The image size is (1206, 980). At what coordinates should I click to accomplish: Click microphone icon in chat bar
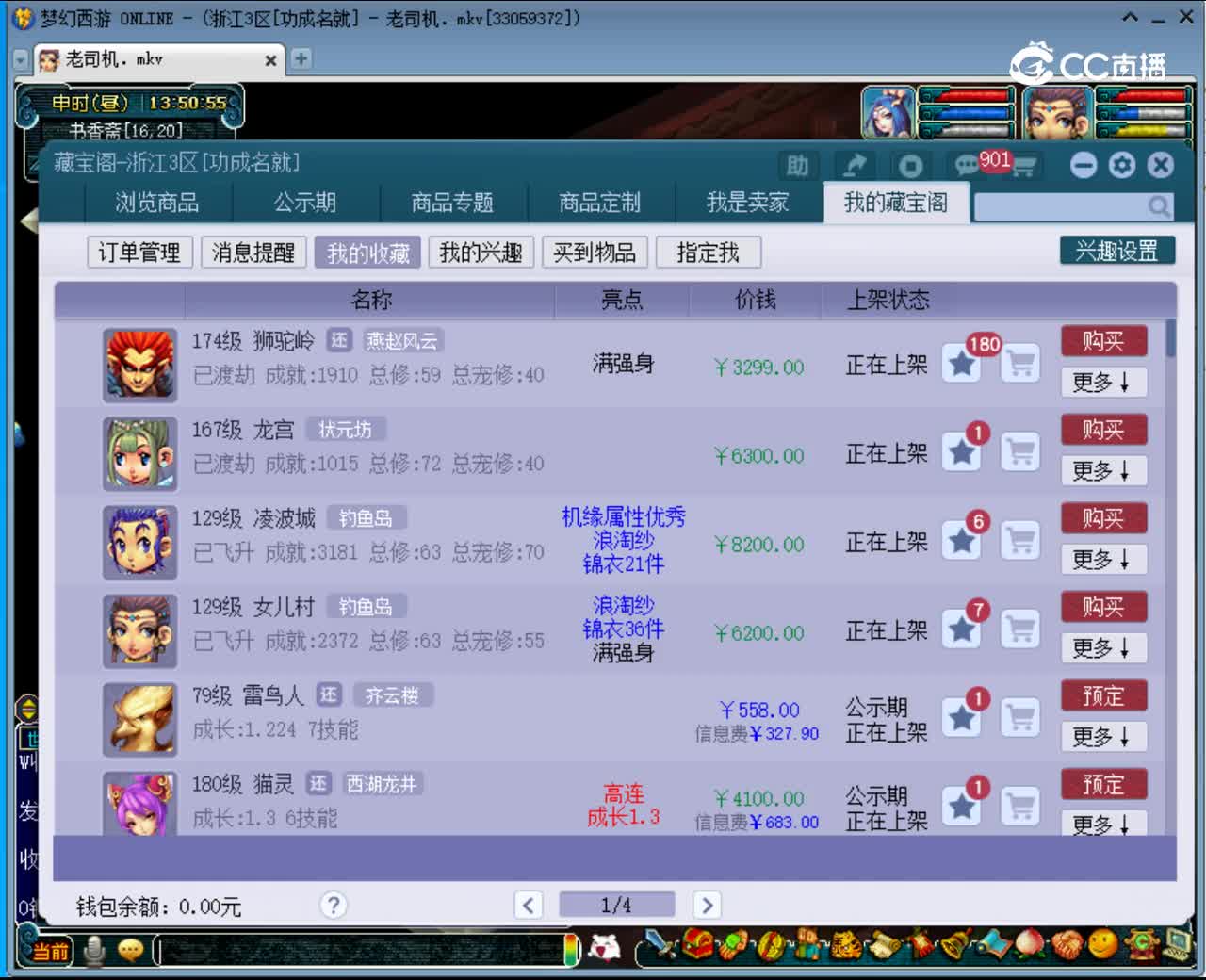pos(94,951)
